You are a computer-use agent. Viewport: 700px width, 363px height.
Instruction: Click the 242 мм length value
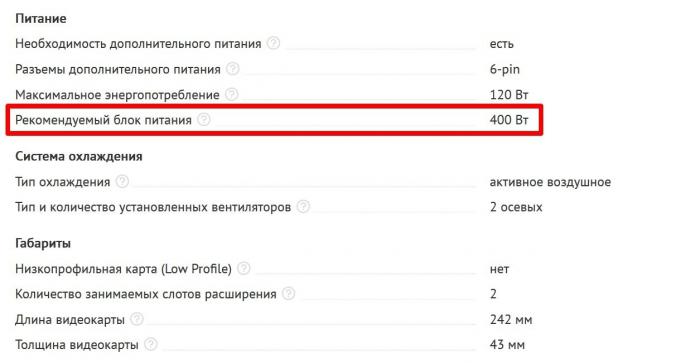(511, 320)
